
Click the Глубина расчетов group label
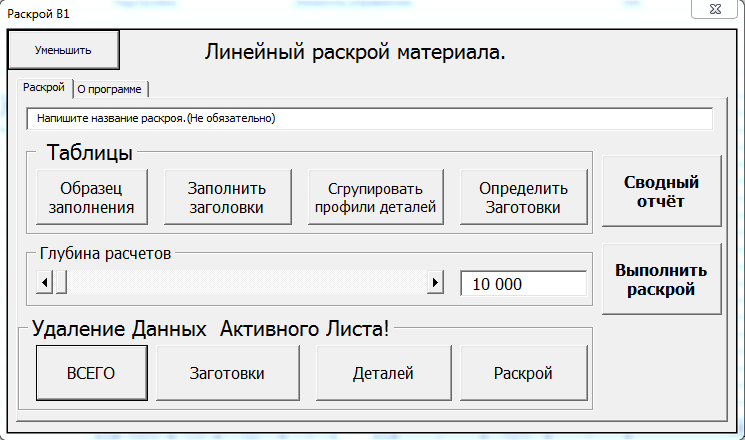pyautogui.click(x=105, y=253)
